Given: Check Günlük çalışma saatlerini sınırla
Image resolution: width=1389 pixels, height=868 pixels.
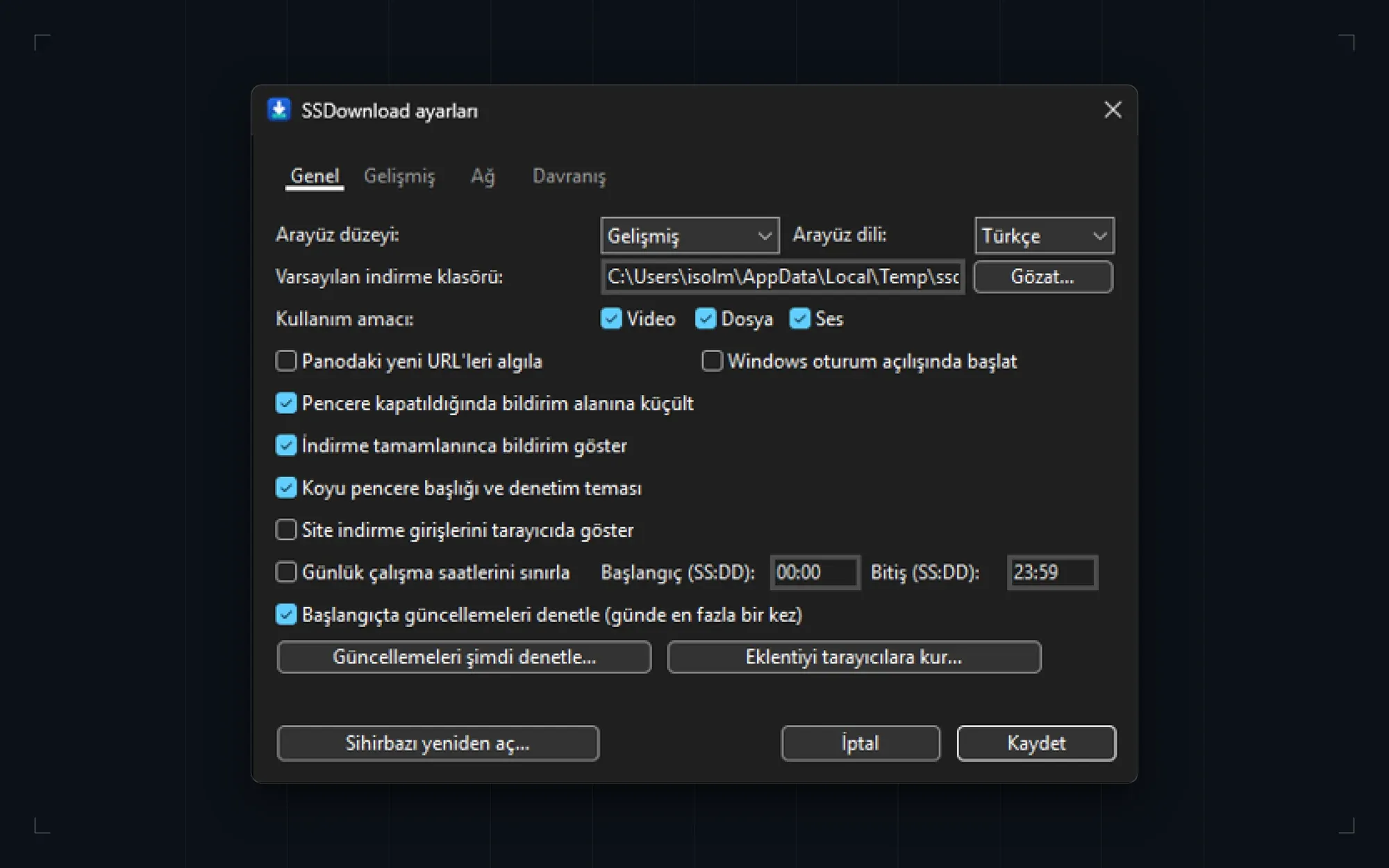Looking at the screenshot, I should coord(286,572).
